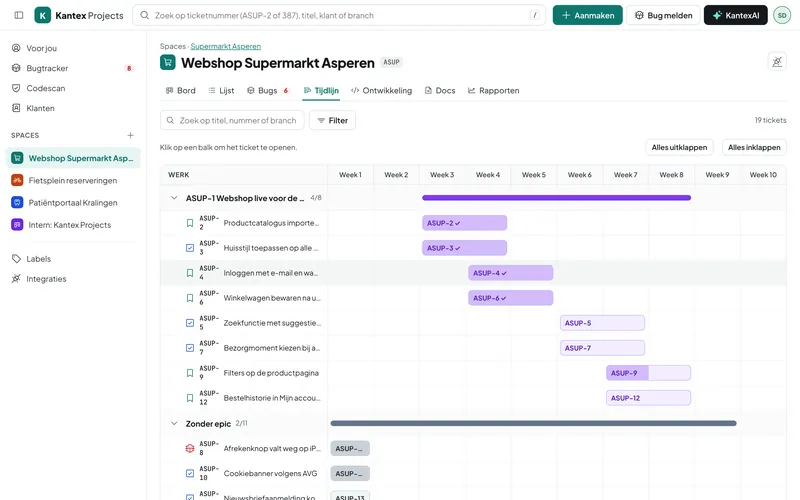Open the SD user avatar

(782, 15)
